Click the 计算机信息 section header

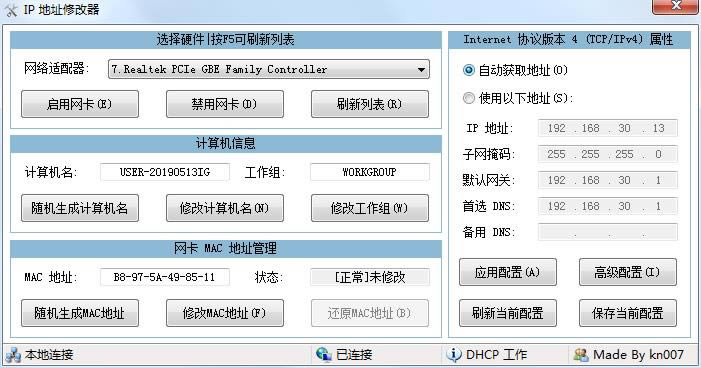225,144
